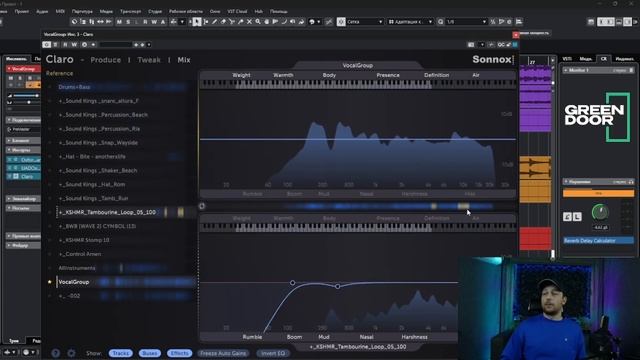
Task: Select the Erase tool in toolbar
Action: pyautogui.click(x=223, y=22)
